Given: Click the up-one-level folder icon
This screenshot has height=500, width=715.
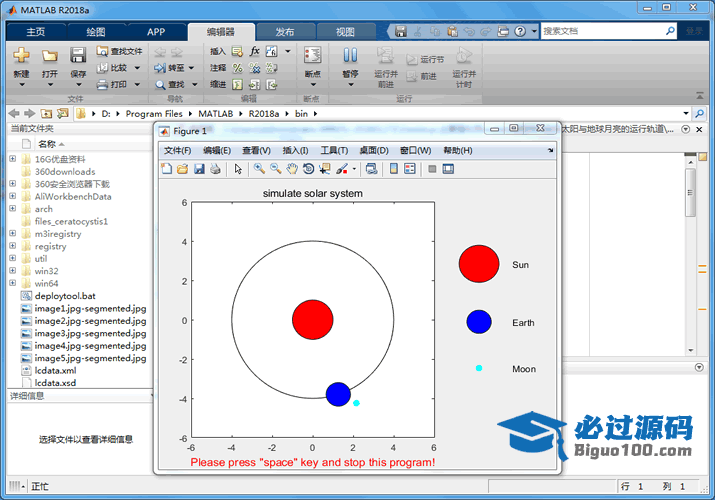Looking at the screenshot, I should tap(46, 113).
